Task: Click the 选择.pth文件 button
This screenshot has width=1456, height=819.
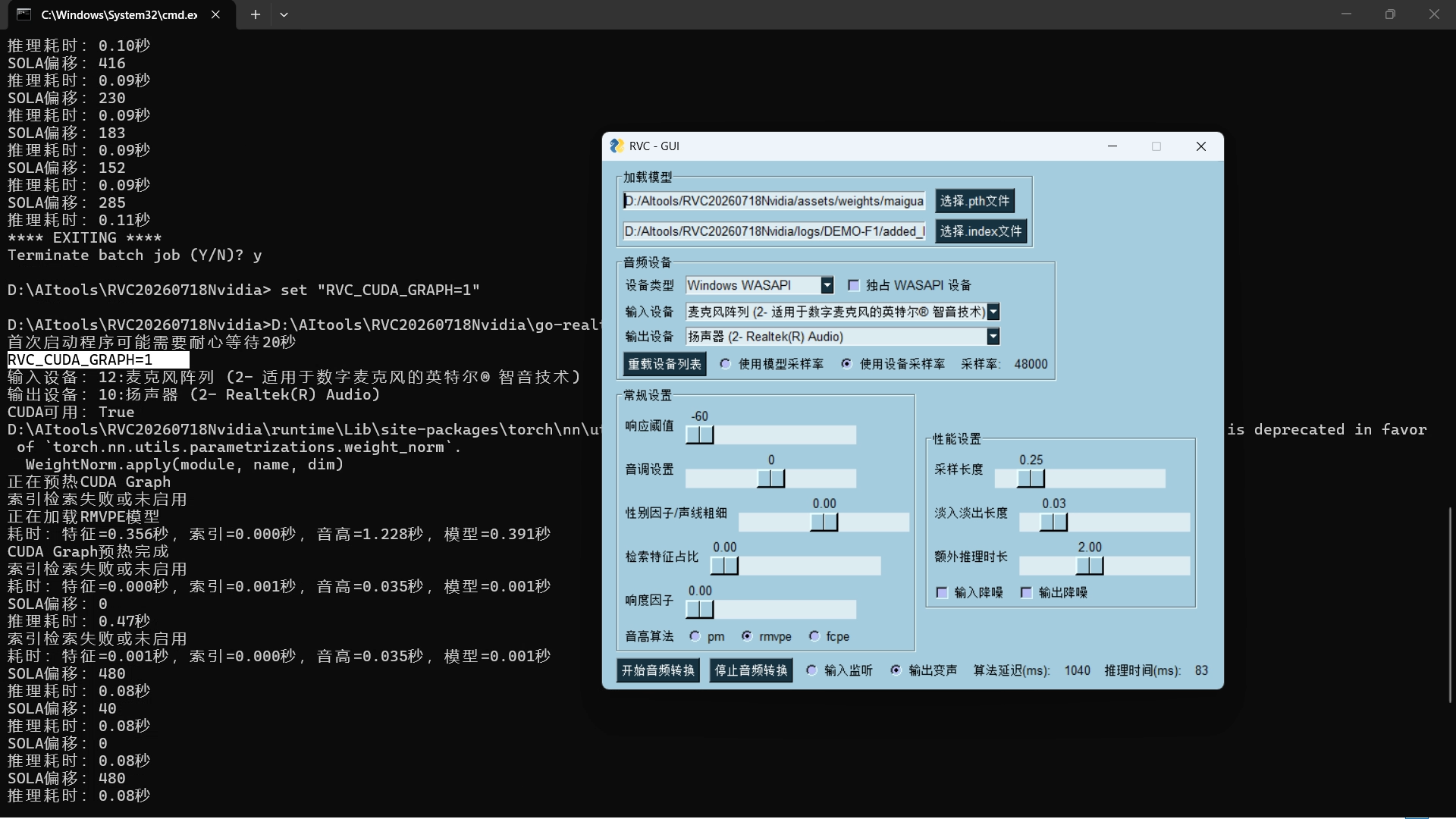Action: tap(974, 201)
